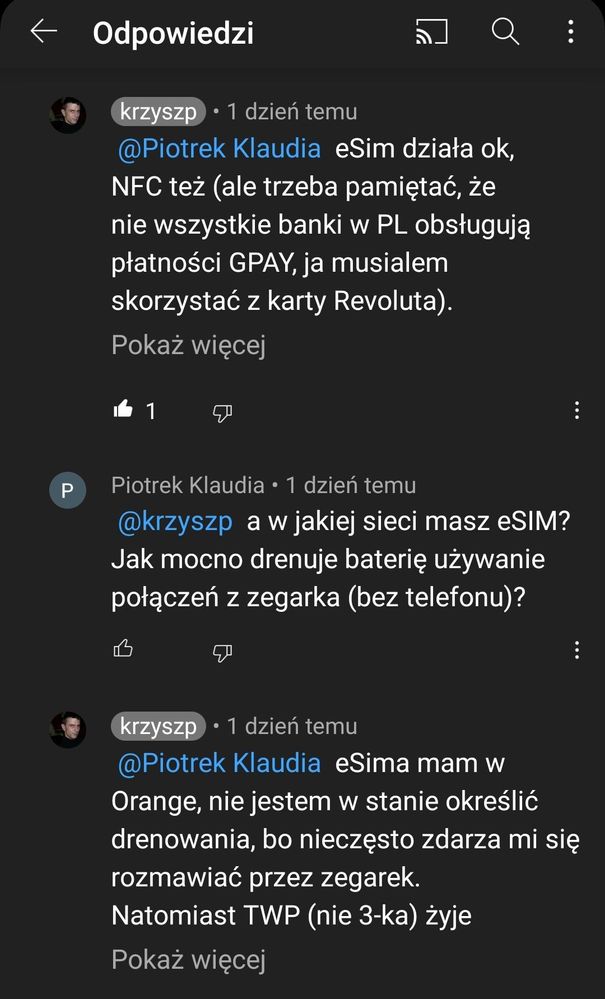Tap the @krzyszp mention link
Image resolution: width=605 pixels, height=999 pixels.
[x=175, y=522]
